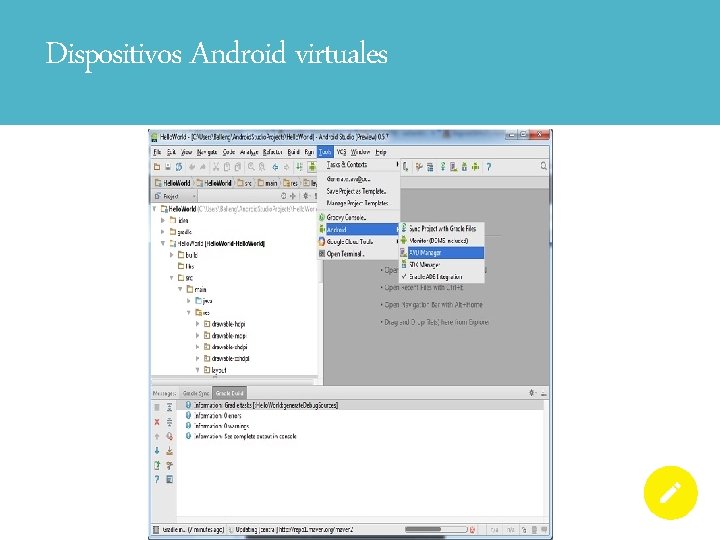This screenshot has width=720, height=540.
Task: Click the Save All disk icon in the toolbar
Action: tap(168, 167)
